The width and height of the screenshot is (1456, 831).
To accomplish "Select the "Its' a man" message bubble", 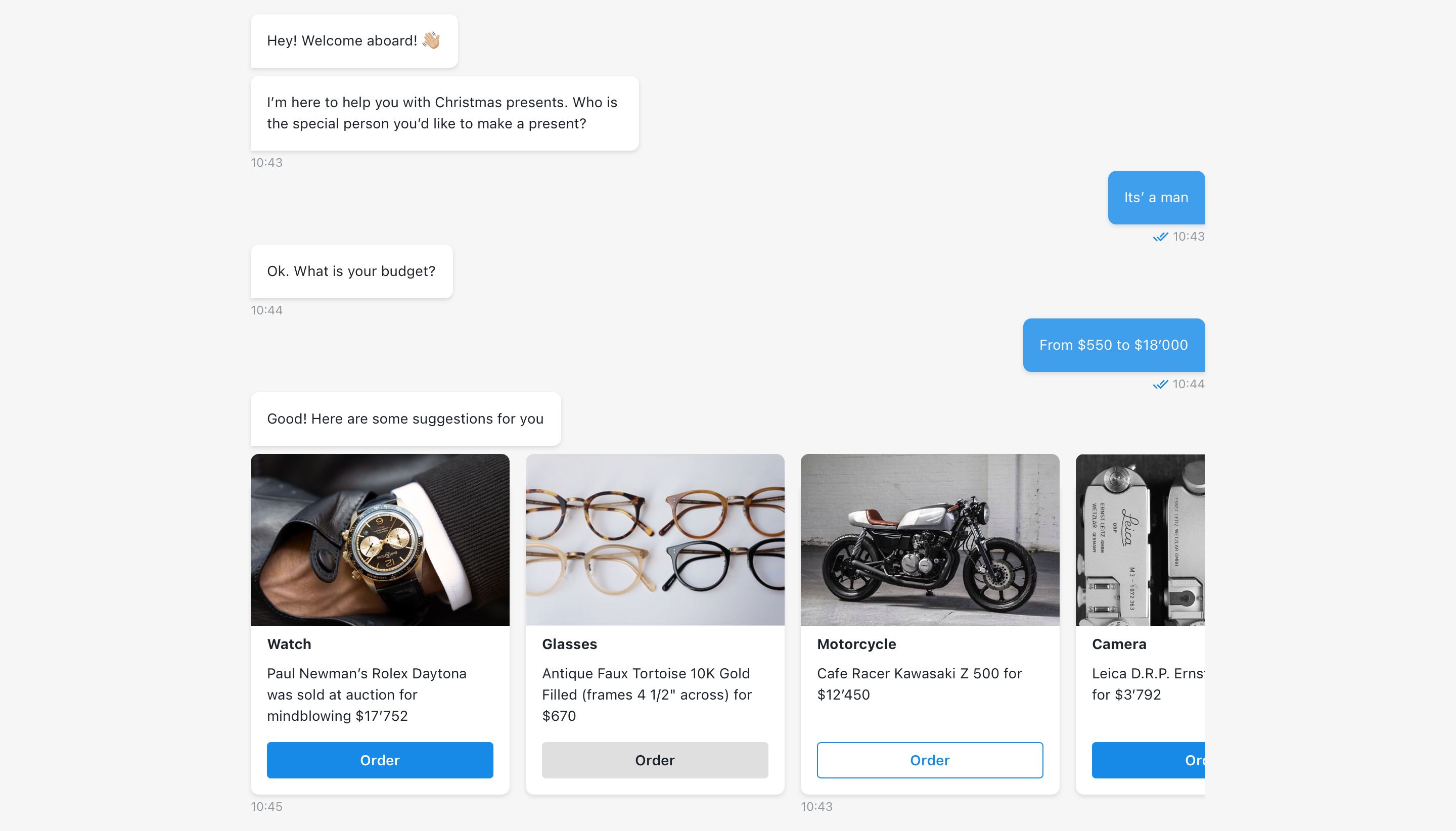I will [1156, 198].
